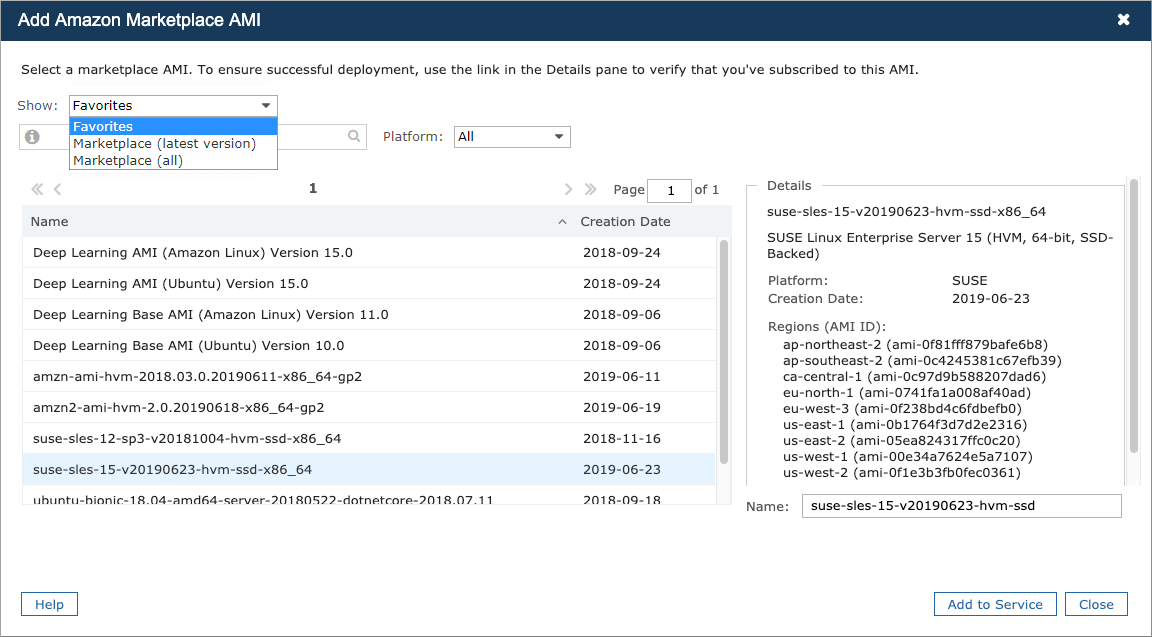Select Deep Learning Base AMI (Amazon Linux) Version 11.0
Image resolution: width=1152 pixels, height=637 pixels.
click(369, 314)
